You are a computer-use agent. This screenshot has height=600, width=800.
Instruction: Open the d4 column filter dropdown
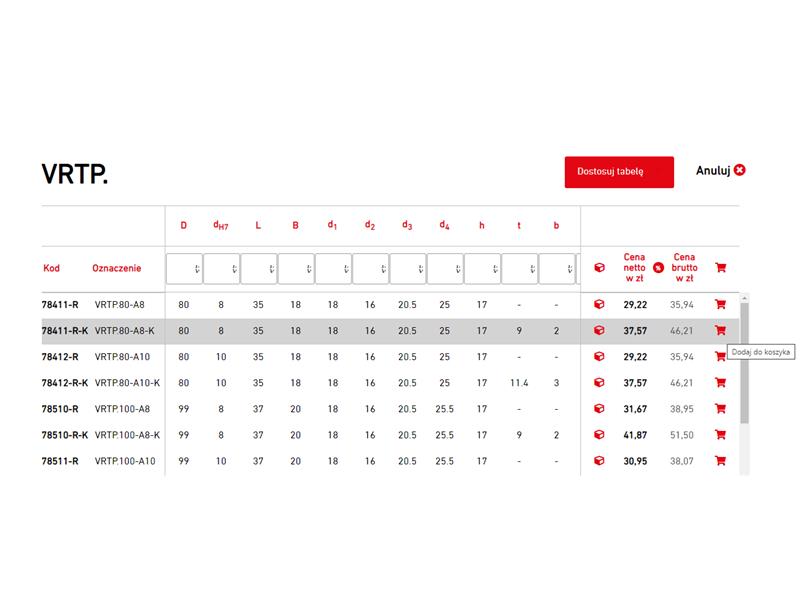click(445, 269)
